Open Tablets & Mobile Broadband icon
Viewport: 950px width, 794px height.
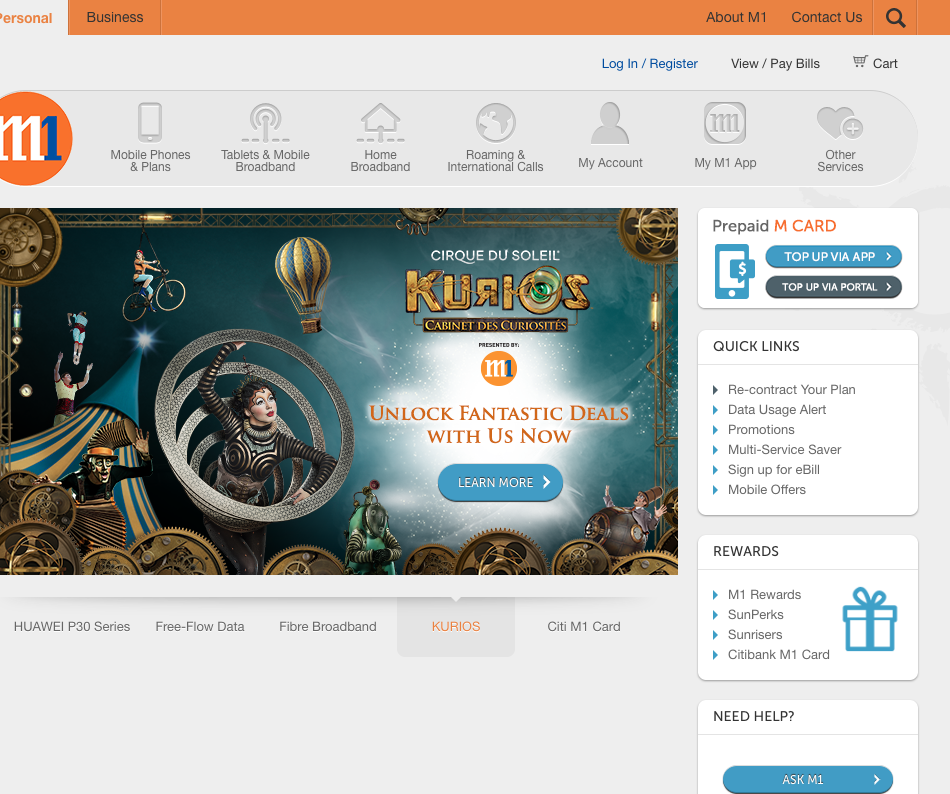tap(265, 122)
